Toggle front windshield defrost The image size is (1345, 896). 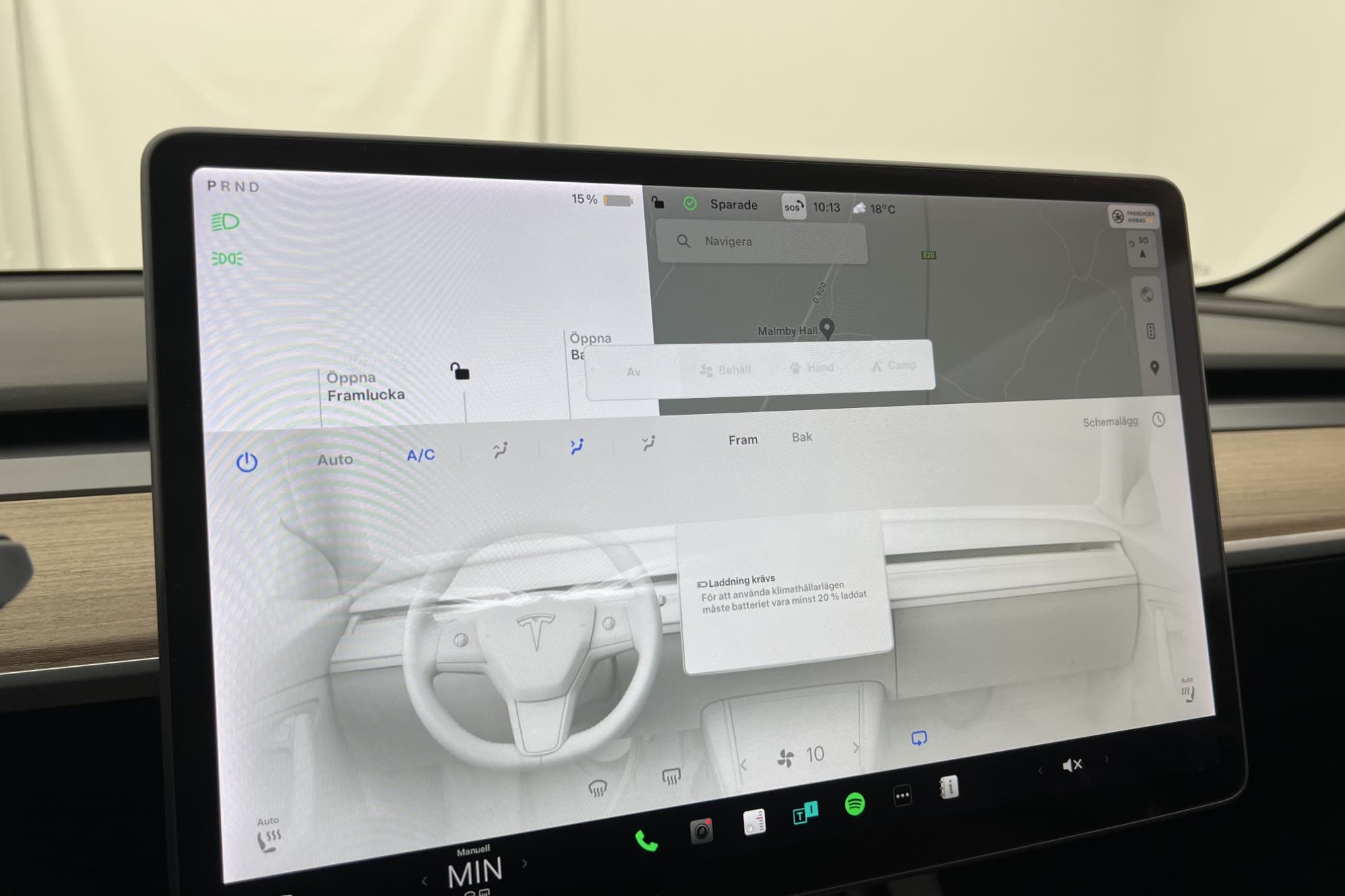(598, 788)
